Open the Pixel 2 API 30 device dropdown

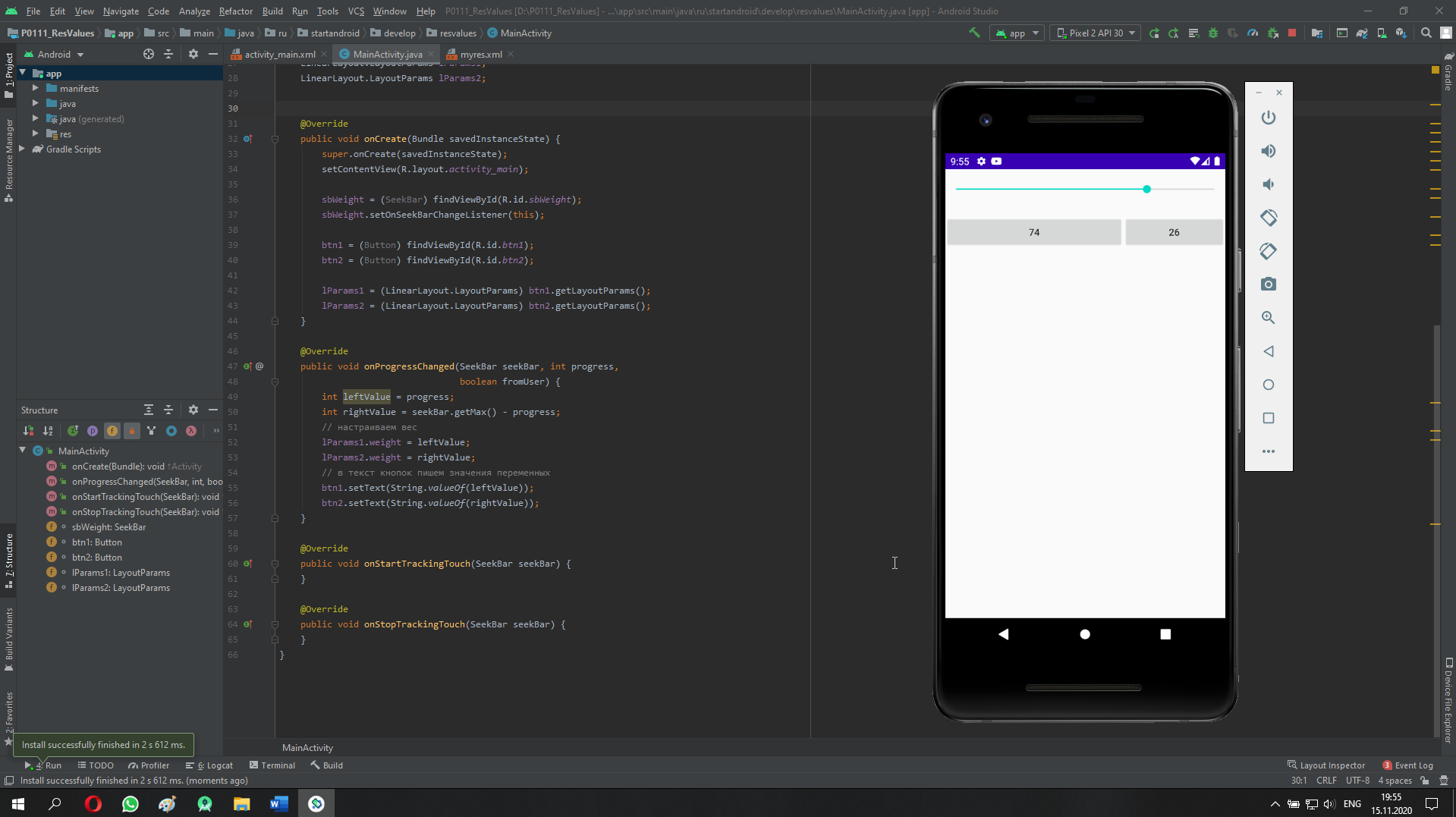click(1095, 33)
